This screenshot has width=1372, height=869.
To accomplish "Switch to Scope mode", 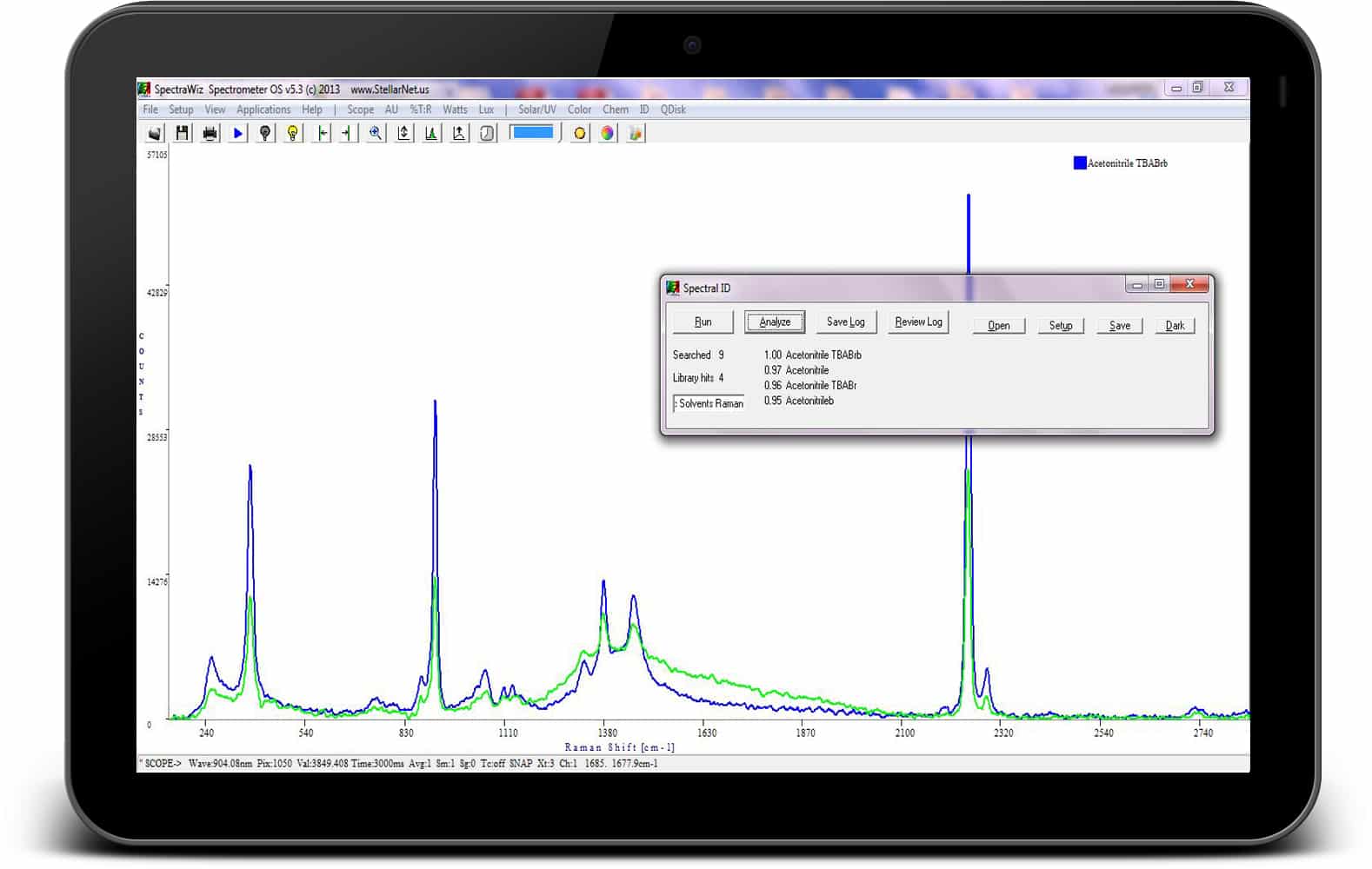I will pyautogui.click(x=360, y=109).
